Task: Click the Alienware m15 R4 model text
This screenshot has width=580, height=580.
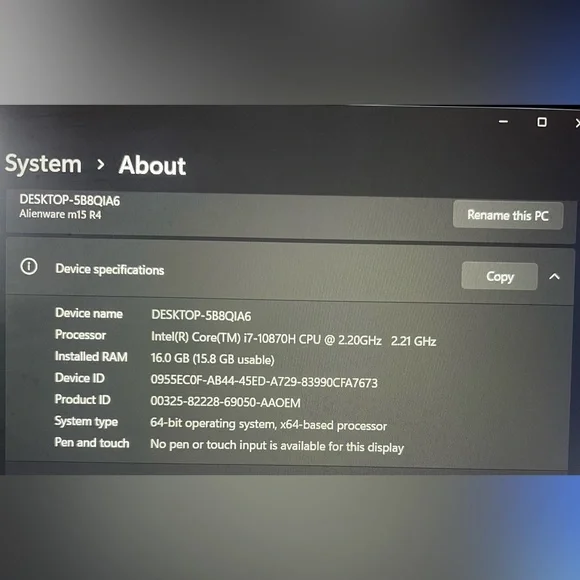Action: (x=60, y=214)
